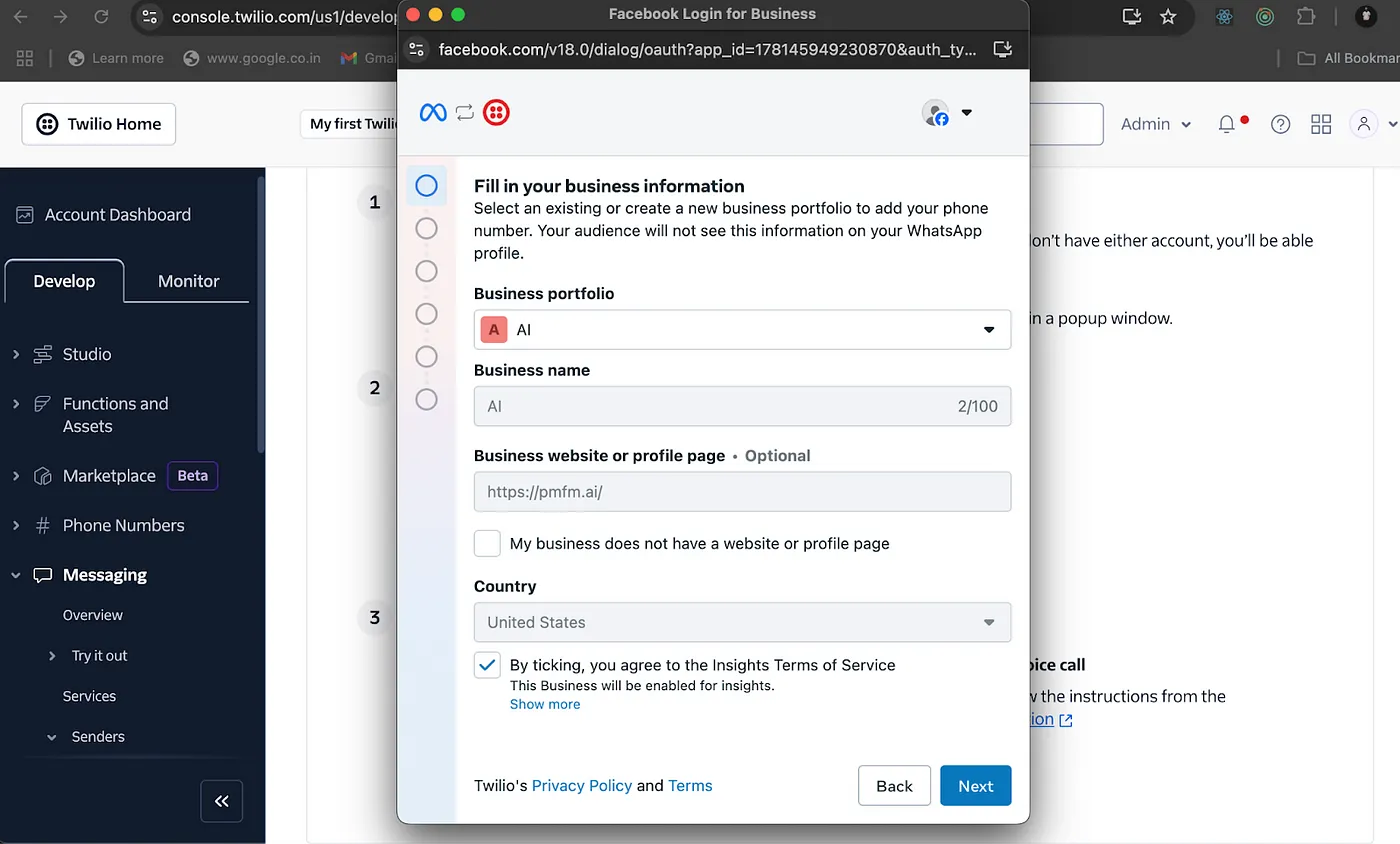Collapse the Messaging section
1400x844 pixels.
[15, 575]
